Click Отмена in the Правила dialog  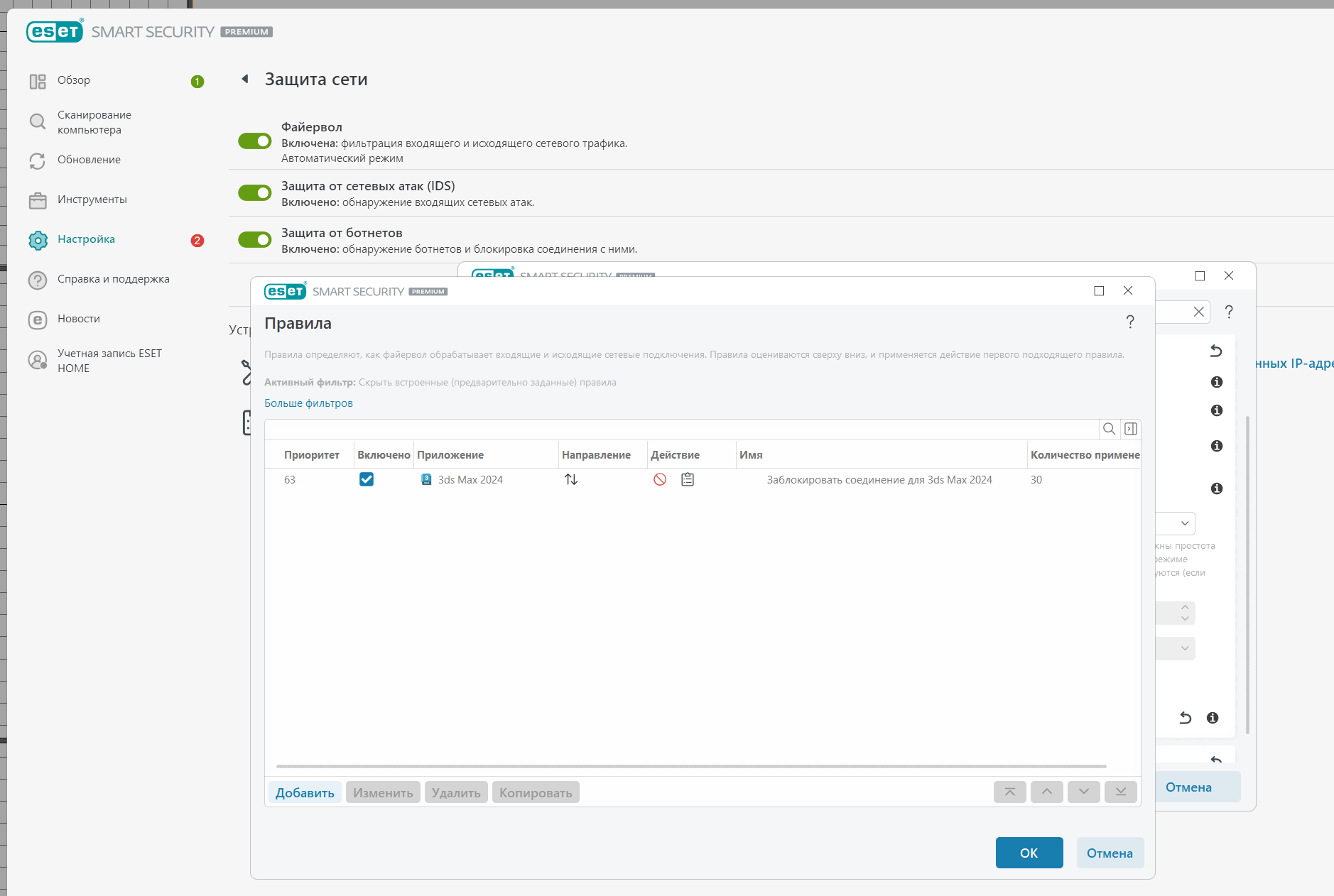pyautogui.click(x=1110, y=853)
